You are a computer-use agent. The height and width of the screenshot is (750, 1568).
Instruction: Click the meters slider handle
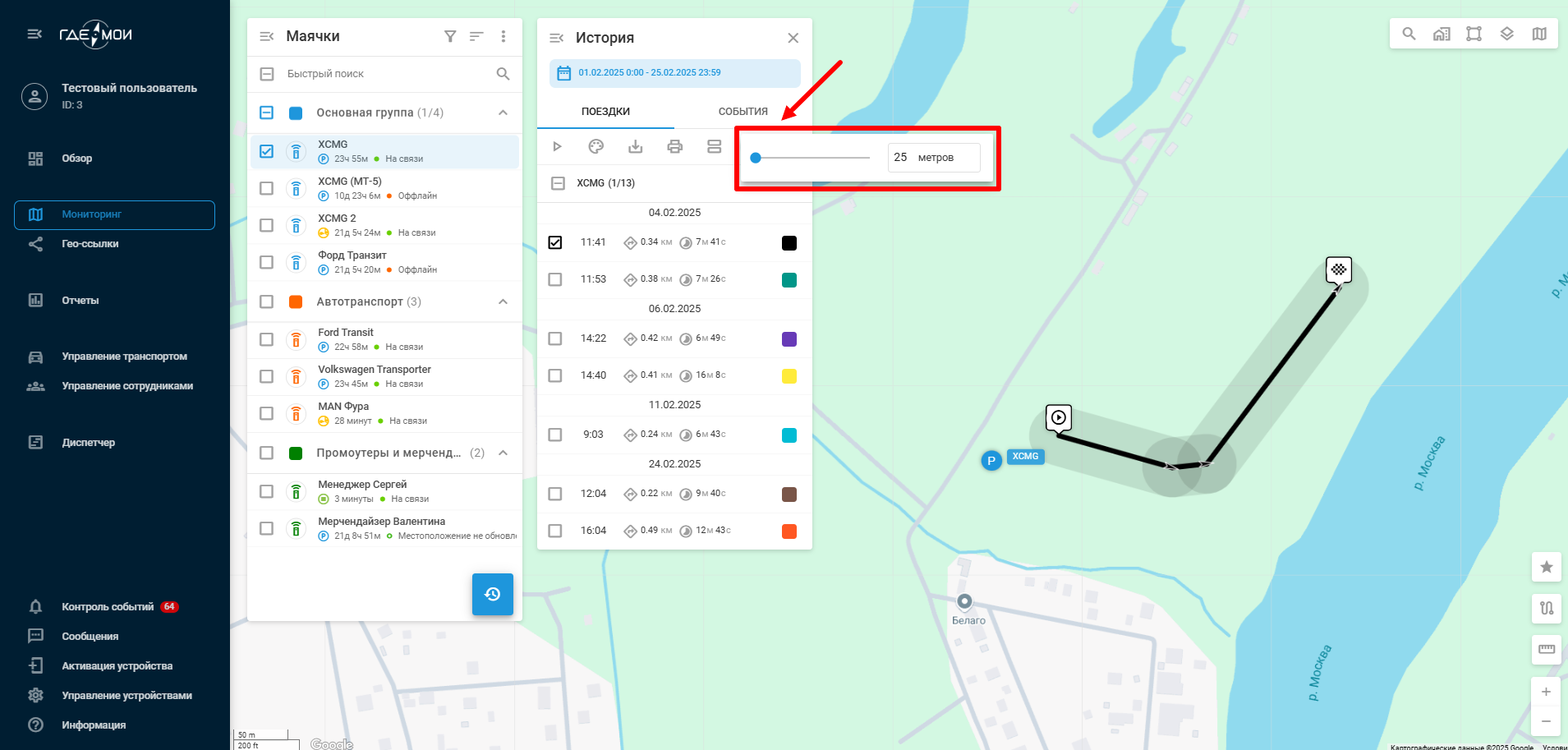pyautogui.click(x=756, y=158)
